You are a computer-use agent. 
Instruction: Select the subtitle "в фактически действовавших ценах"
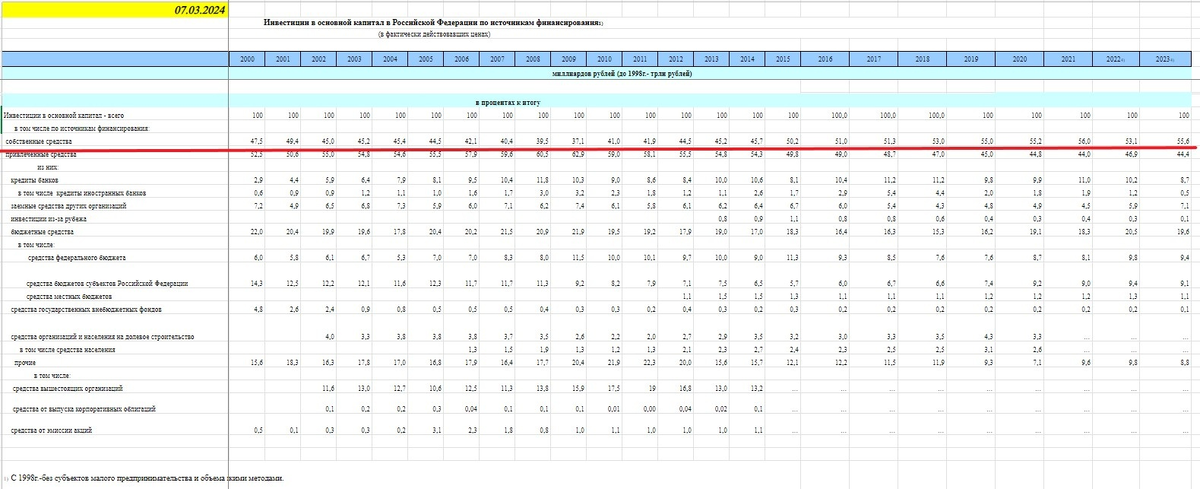(434, 33)
